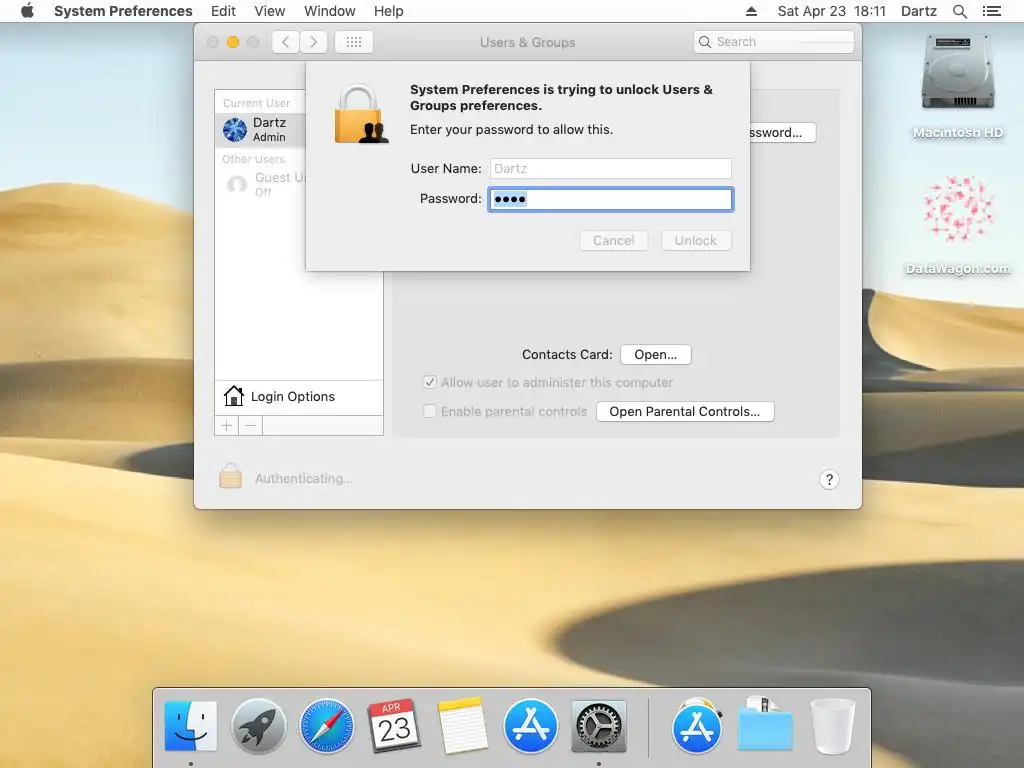Click Open Parental Controls button

685,411
